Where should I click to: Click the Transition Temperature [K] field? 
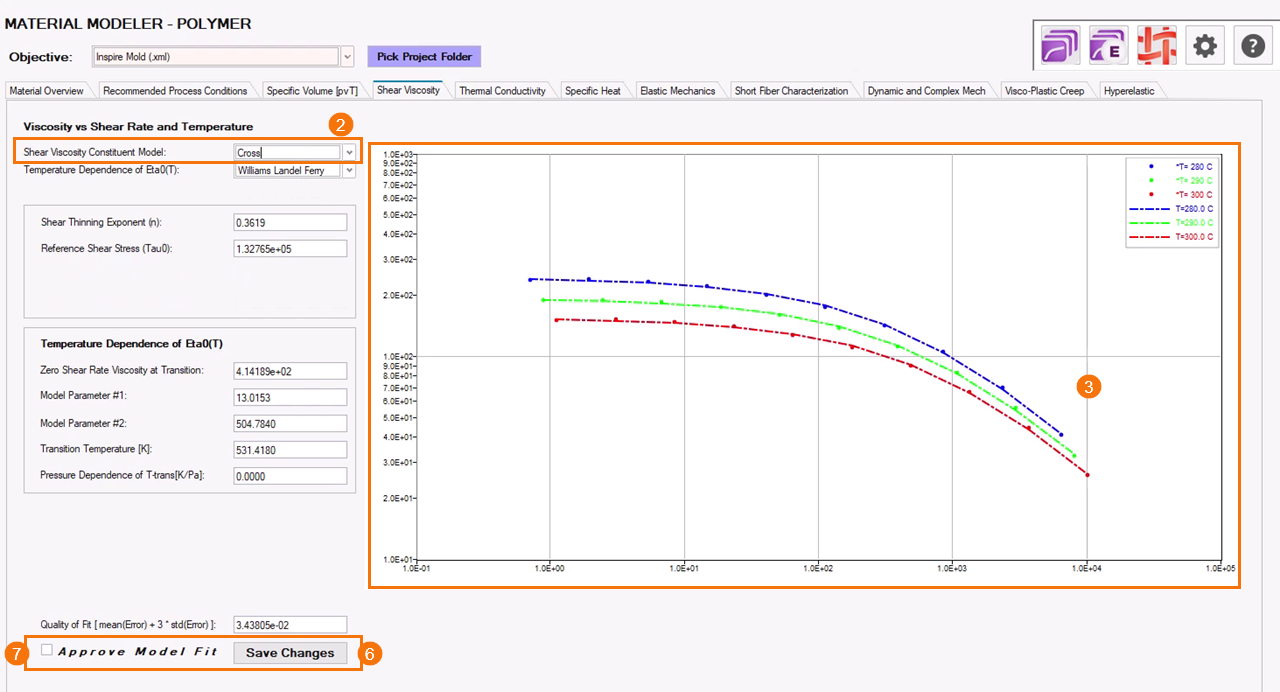tap(290, 450)
